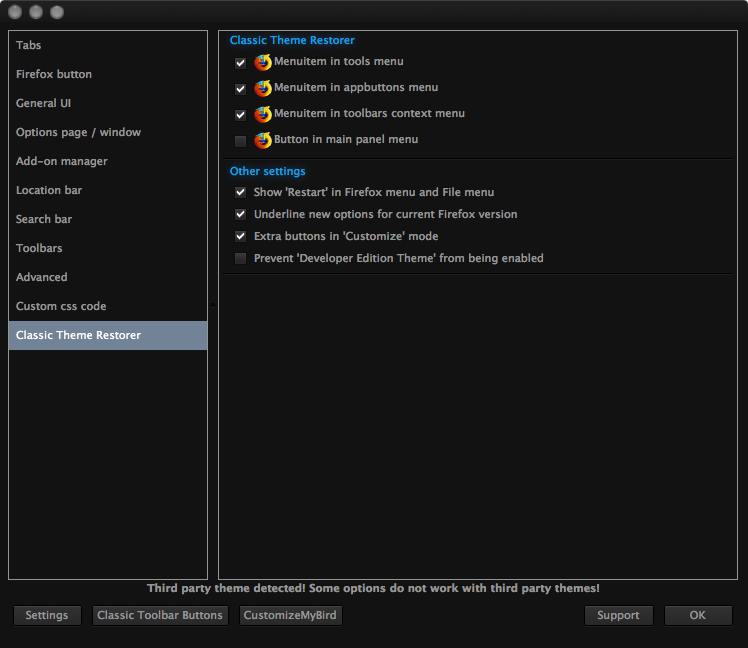Disable "Extra buttons in 'Customize' mode" checkbox

[240, 236]
